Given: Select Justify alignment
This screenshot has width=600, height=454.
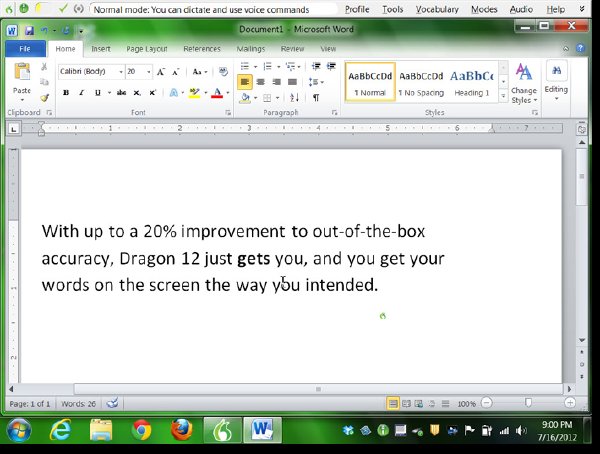Looking at the screenshot, I should [x=292, y=82].
